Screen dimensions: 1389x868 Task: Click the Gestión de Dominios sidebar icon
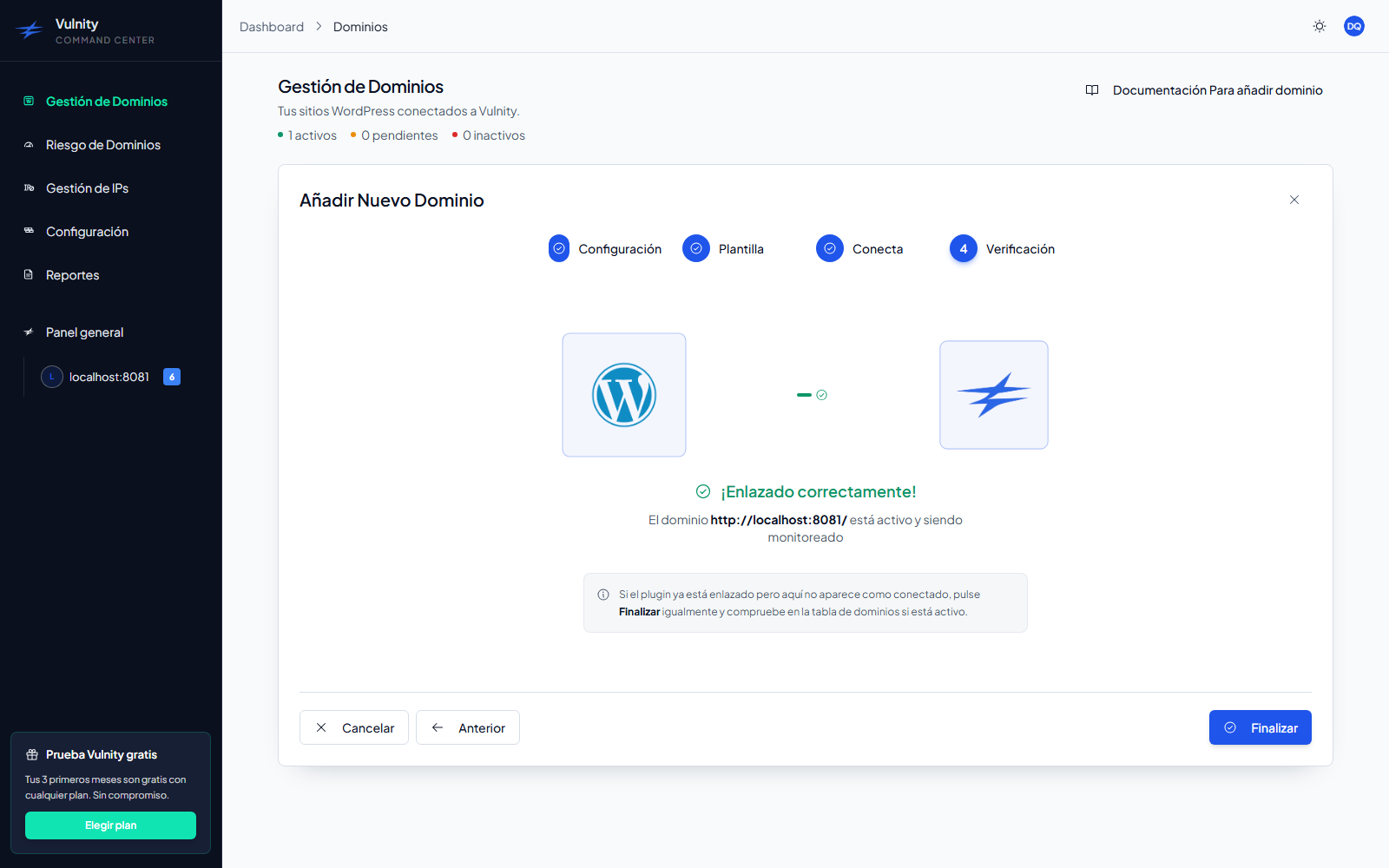pyautogui.click(x=29, y=101)
